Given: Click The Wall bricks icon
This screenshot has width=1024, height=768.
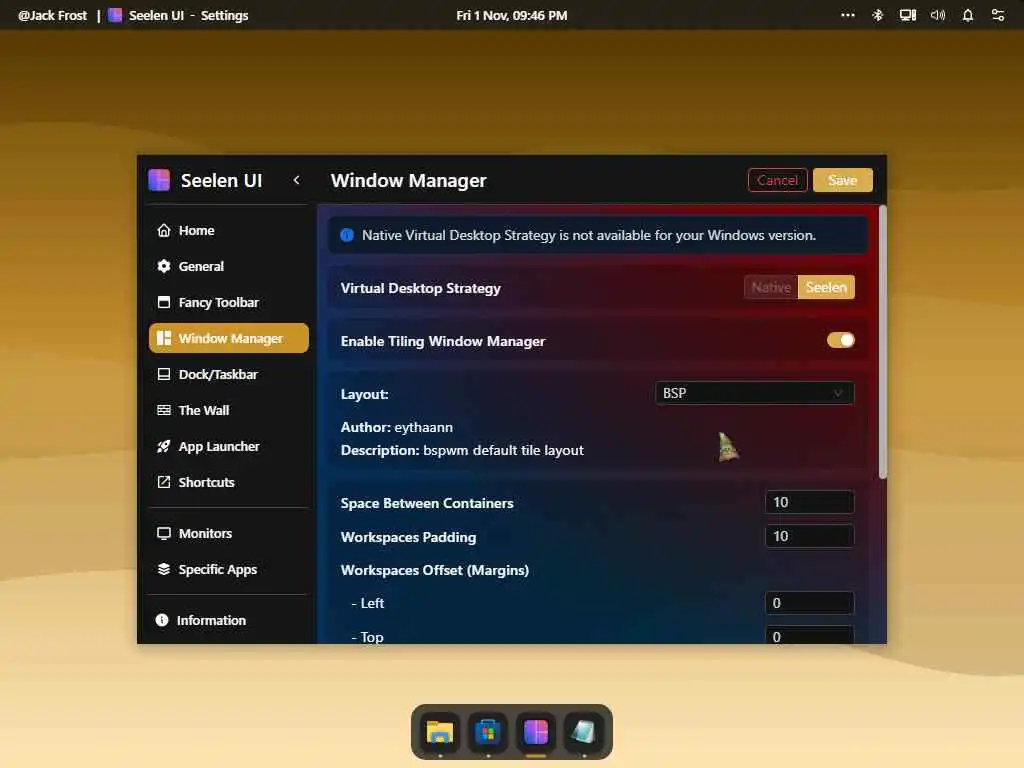Looking at the screenshot, I should tap(164, 410).
